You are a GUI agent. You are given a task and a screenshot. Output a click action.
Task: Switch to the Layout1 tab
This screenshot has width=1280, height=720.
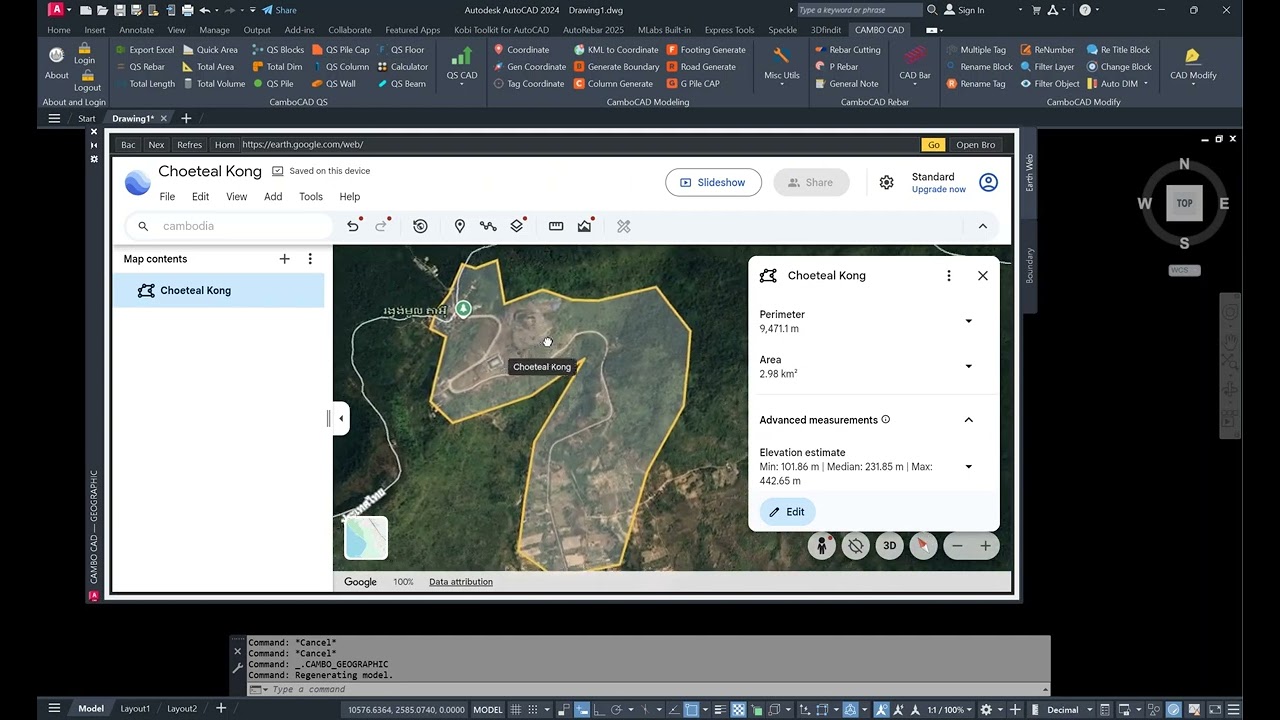click(135, 709)
